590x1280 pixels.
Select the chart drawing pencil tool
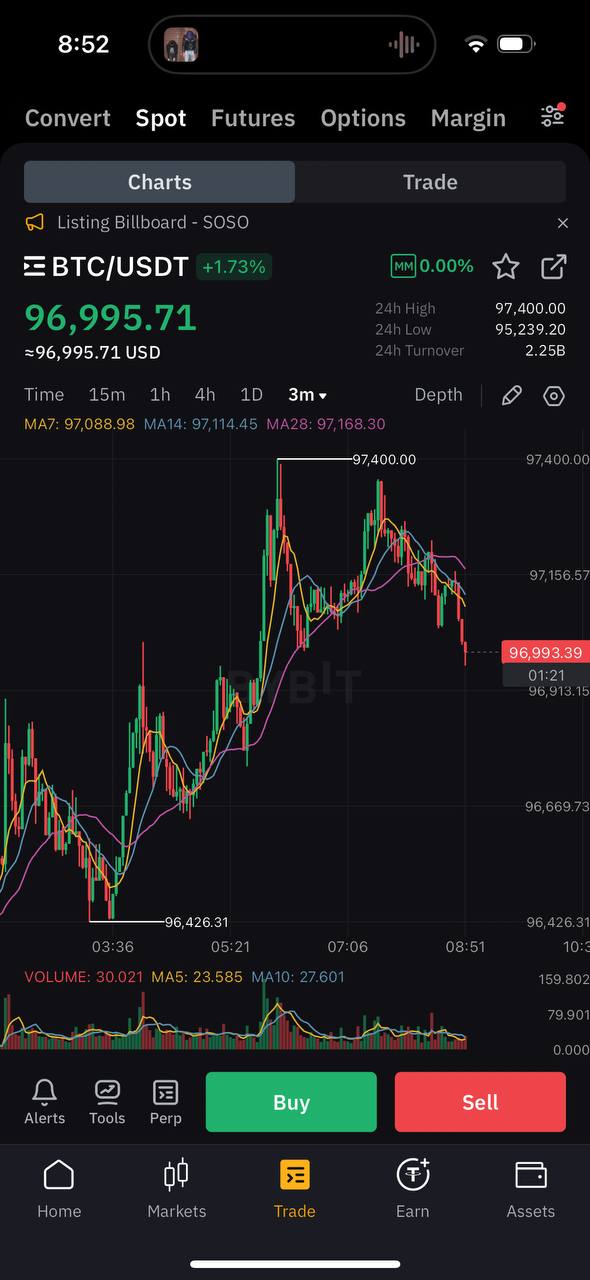pyautogui.click(x=511, y=395)
